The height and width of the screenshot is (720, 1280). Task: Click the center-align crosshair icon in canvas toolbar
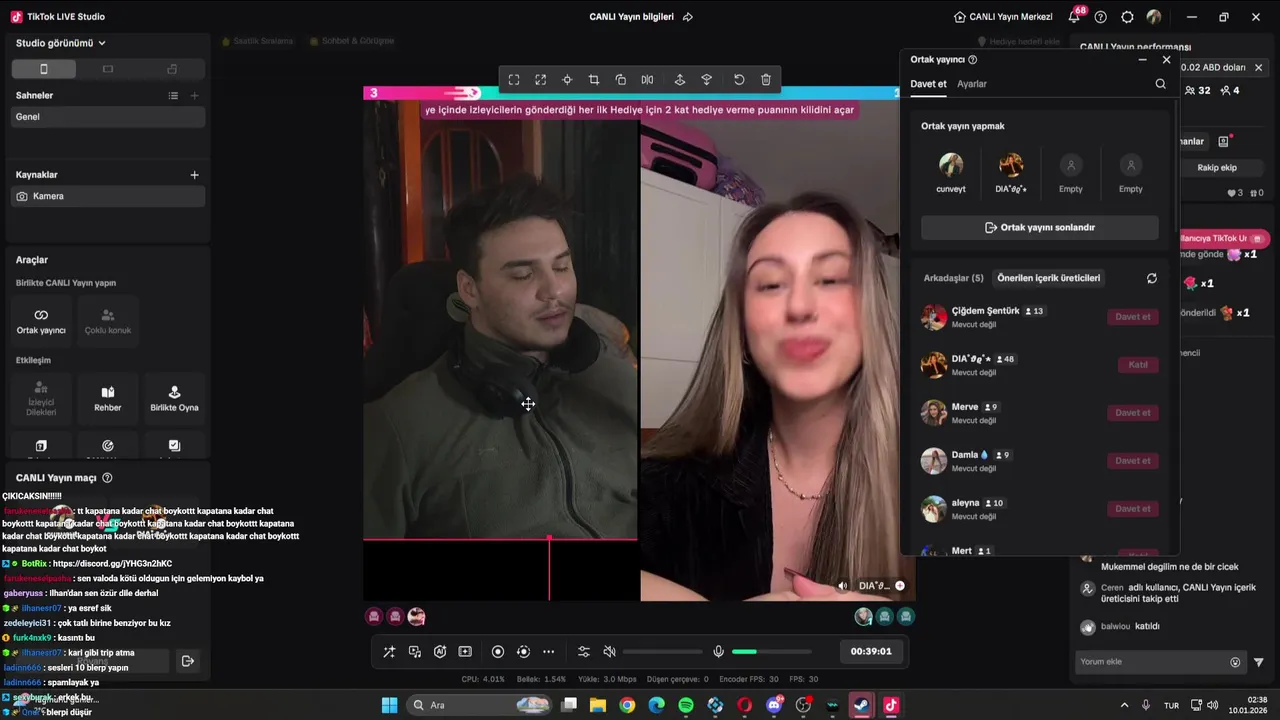pos(567,80)
